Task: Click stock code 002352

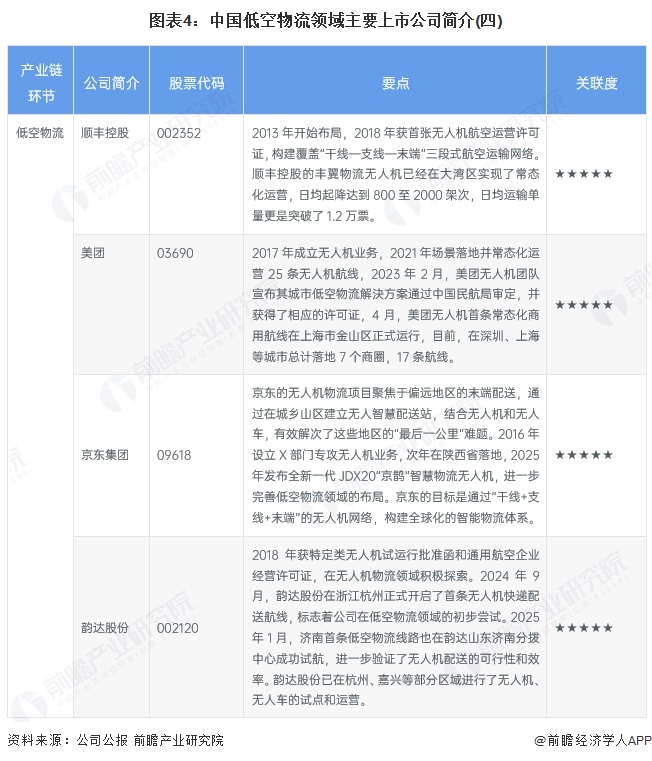Action: (x=179, y=133)
